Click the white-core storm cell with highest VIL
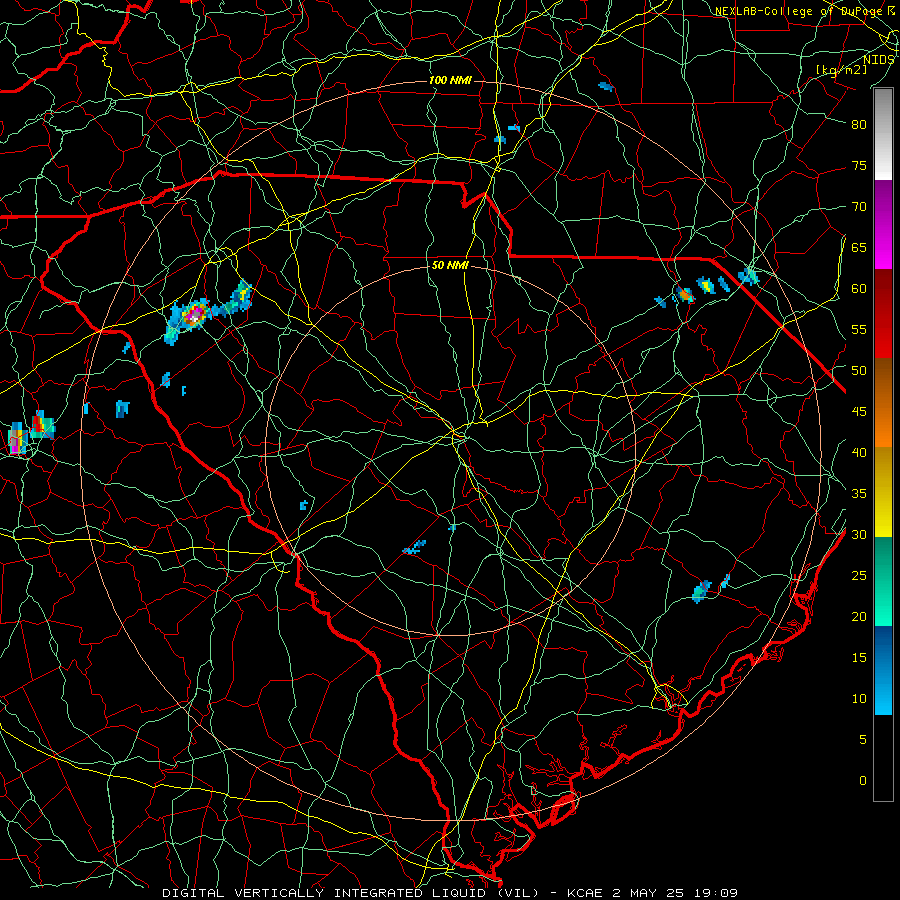Viewport: 900px width, 900px height. coord(195,313)
